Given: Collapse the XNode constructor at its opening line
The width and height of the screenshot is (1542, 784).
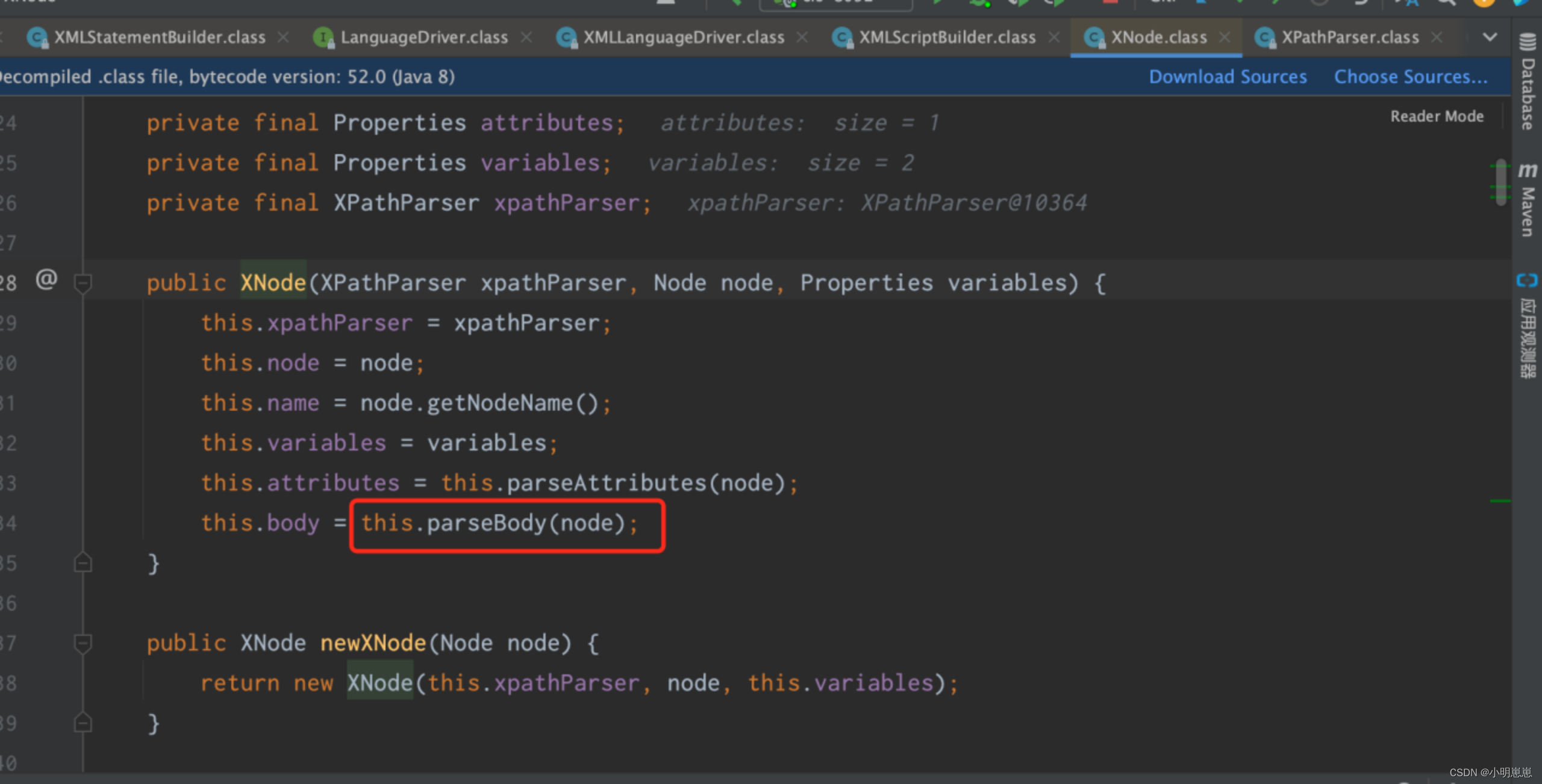Looking at the screenshot, I should click(83, 283).
